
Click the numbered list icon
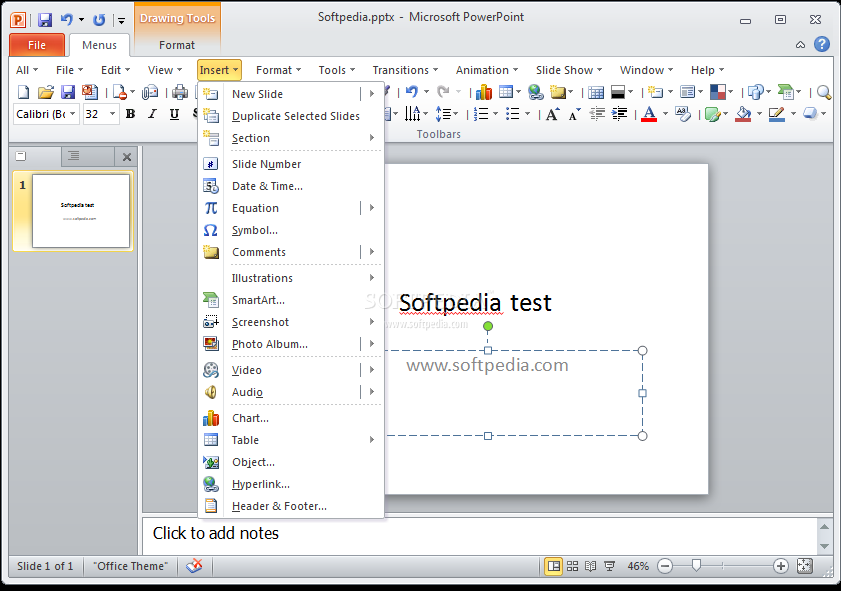[481, 114]
